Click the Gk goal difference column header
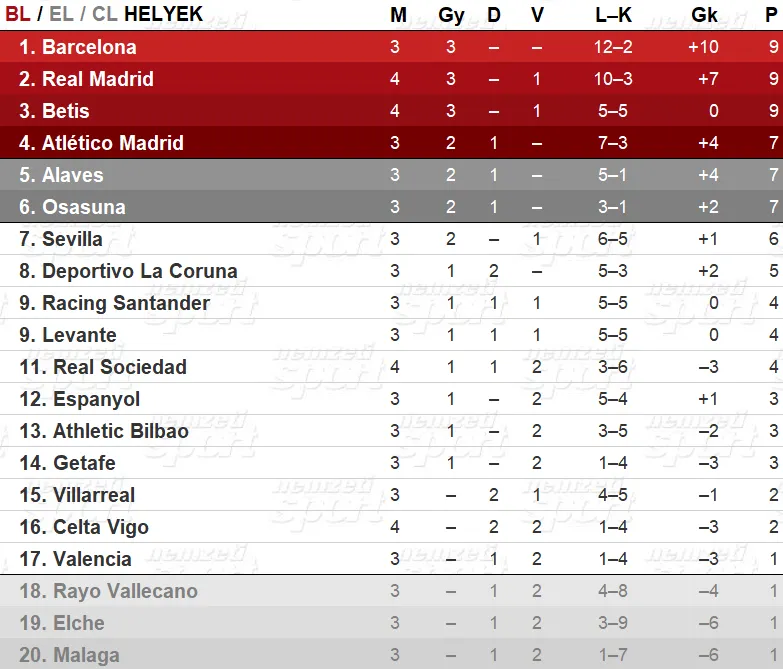This screenshot has height=669, width=783. pos(704,15)
